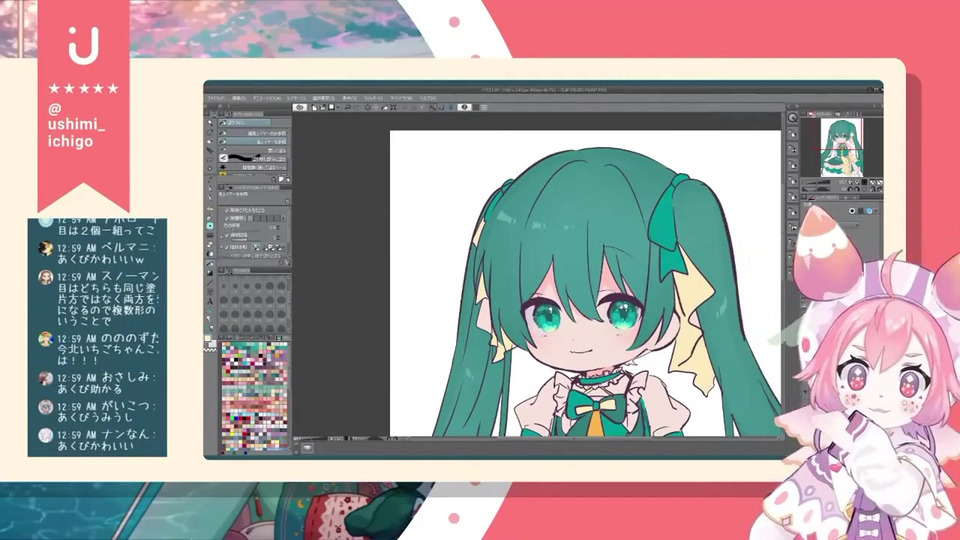Select the all-layers reference icon in Tool Property
Image resolution: width=960 pixels, height=540 pixels.
[256, 247]
